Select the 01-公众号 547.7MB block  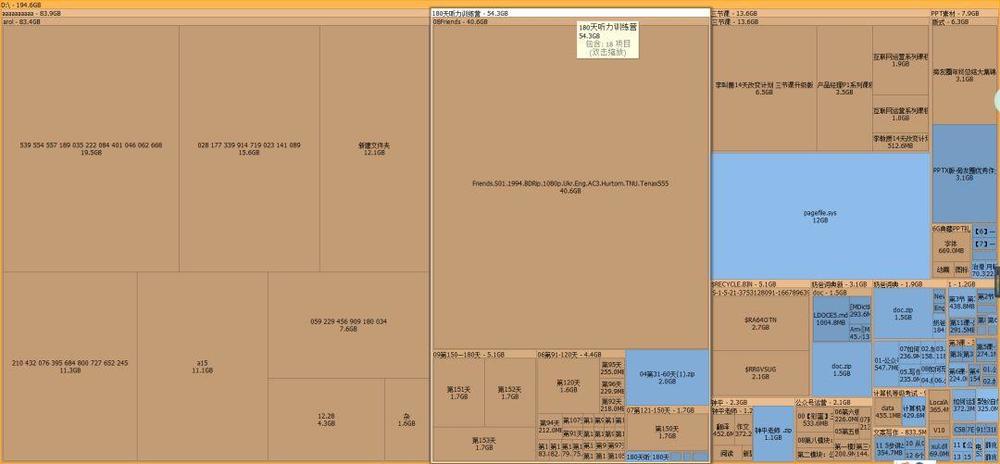(x=886, y=364)
